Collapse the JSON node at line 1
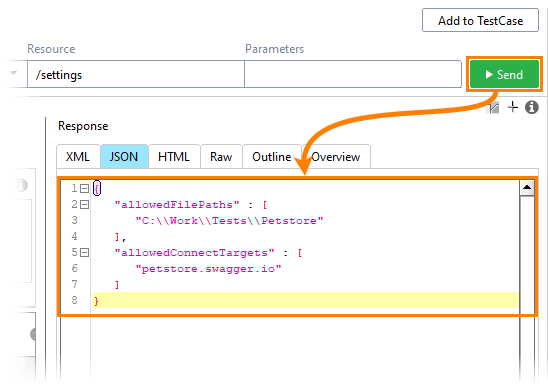This screenshot has width=548, height=384. pyautogui.click(x=84, y=189)
